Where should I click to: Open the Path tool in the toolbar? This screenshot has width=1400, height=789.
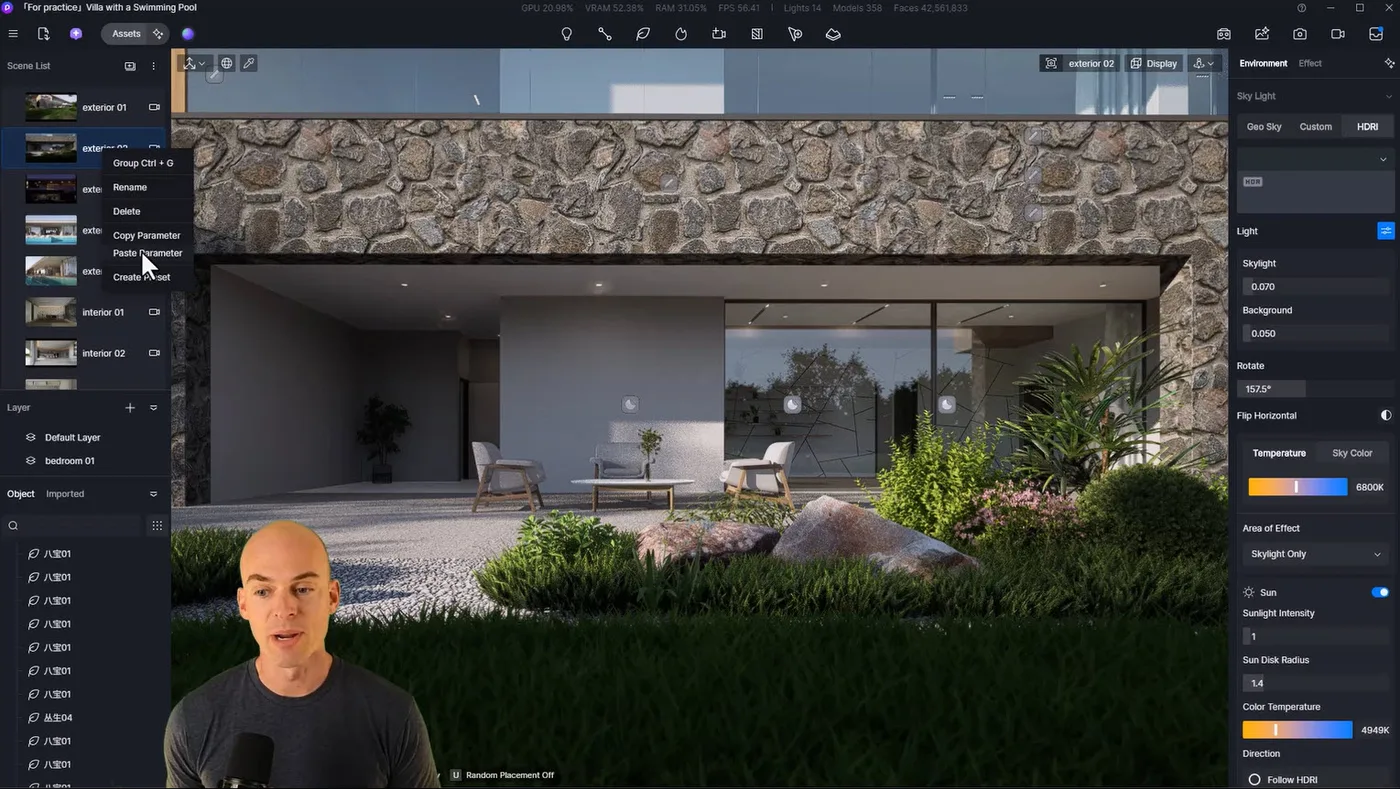click(605, 33)
